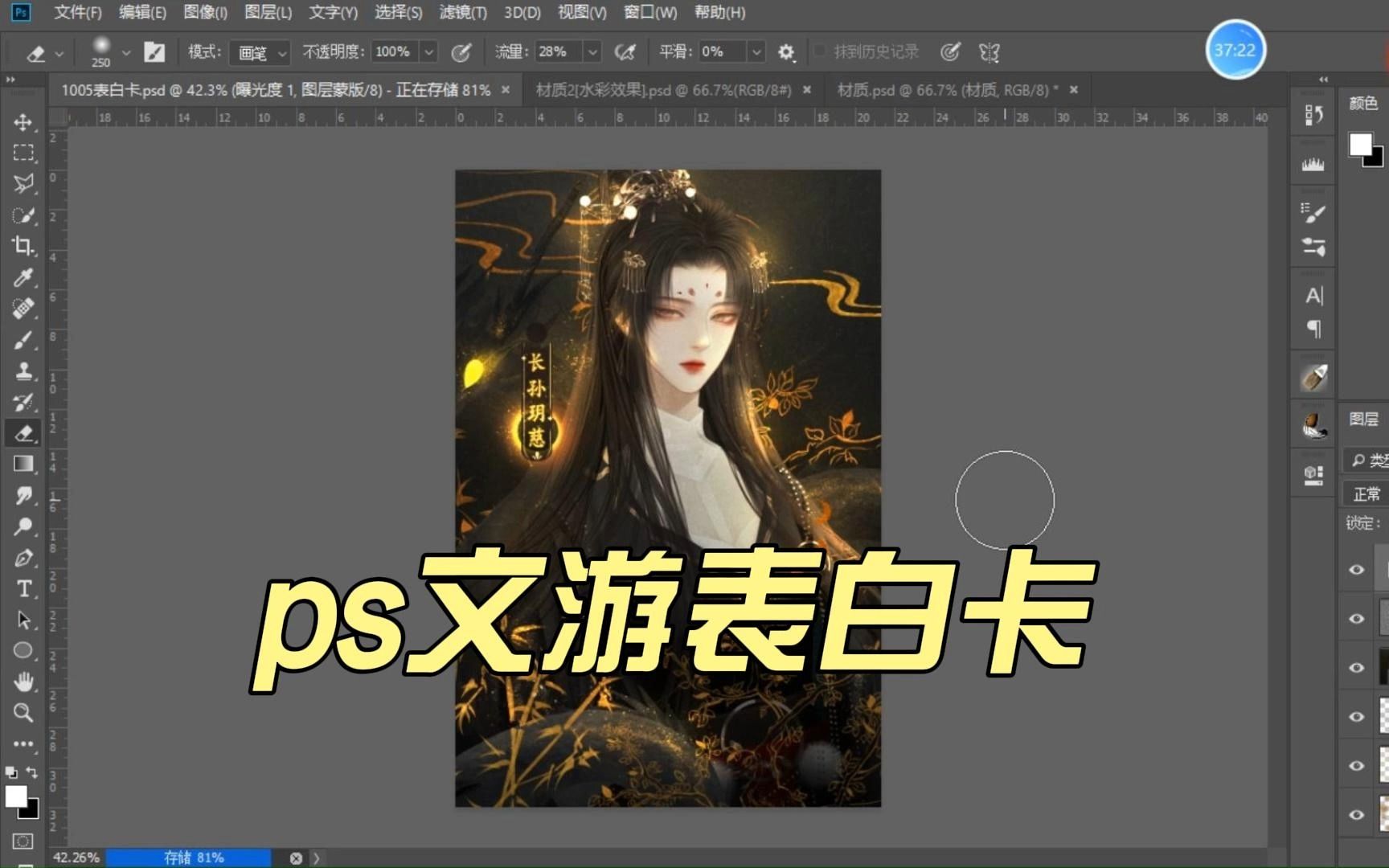Reset default foreground and background colors
Screen dimensions: 1389x868
[11, 772]
